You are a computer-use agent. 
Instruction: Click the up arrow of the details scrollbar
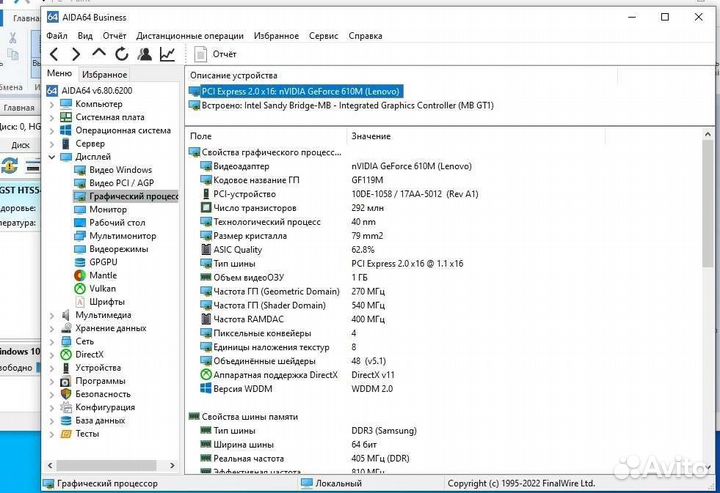point(707,134)
